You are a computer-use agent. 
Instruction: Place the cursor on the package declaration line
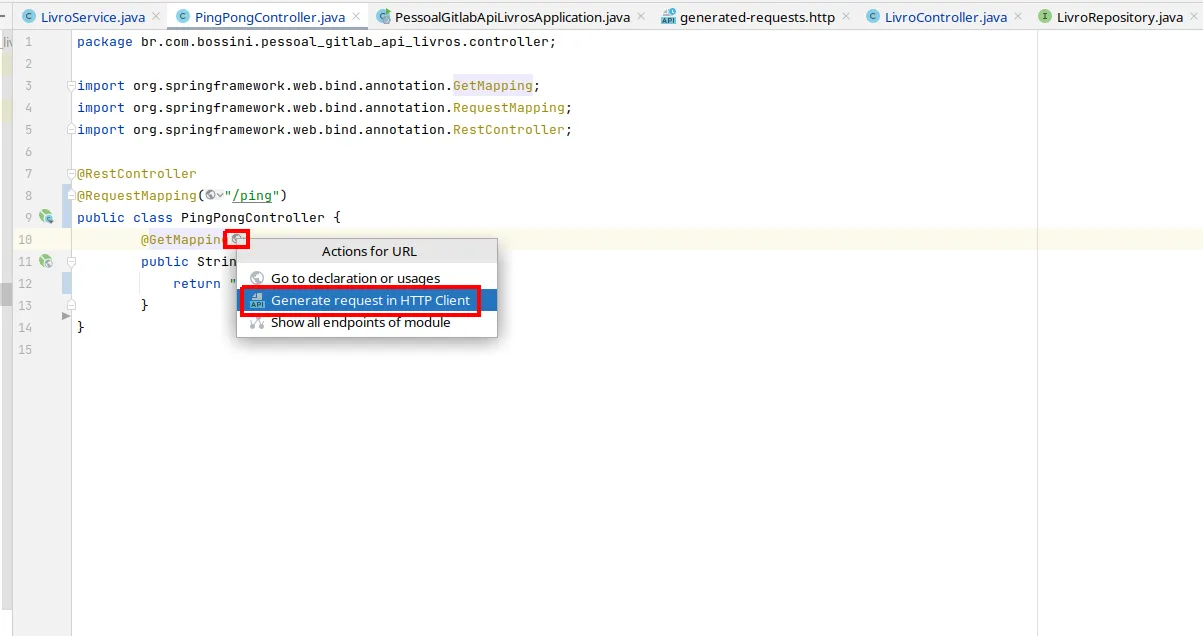(316, 41)
